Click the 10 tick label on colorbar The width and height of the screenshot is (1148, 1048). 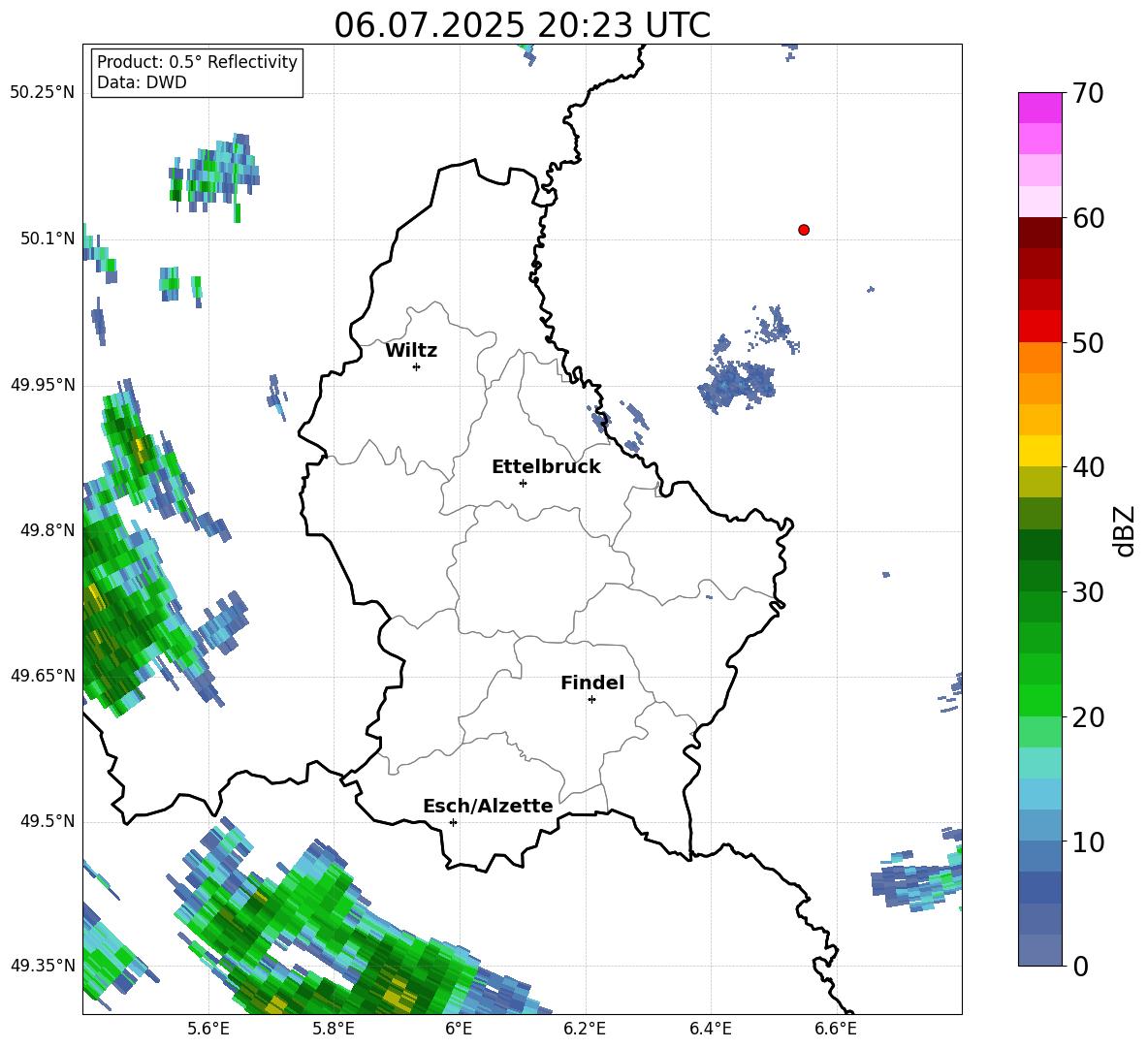click(1088, 842)
